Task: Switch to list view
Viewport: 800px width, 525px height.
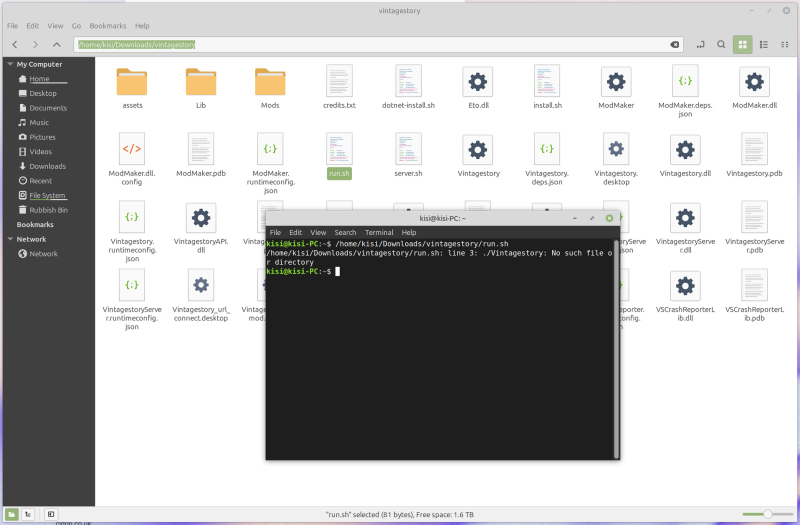Action: tap(764, 45)
